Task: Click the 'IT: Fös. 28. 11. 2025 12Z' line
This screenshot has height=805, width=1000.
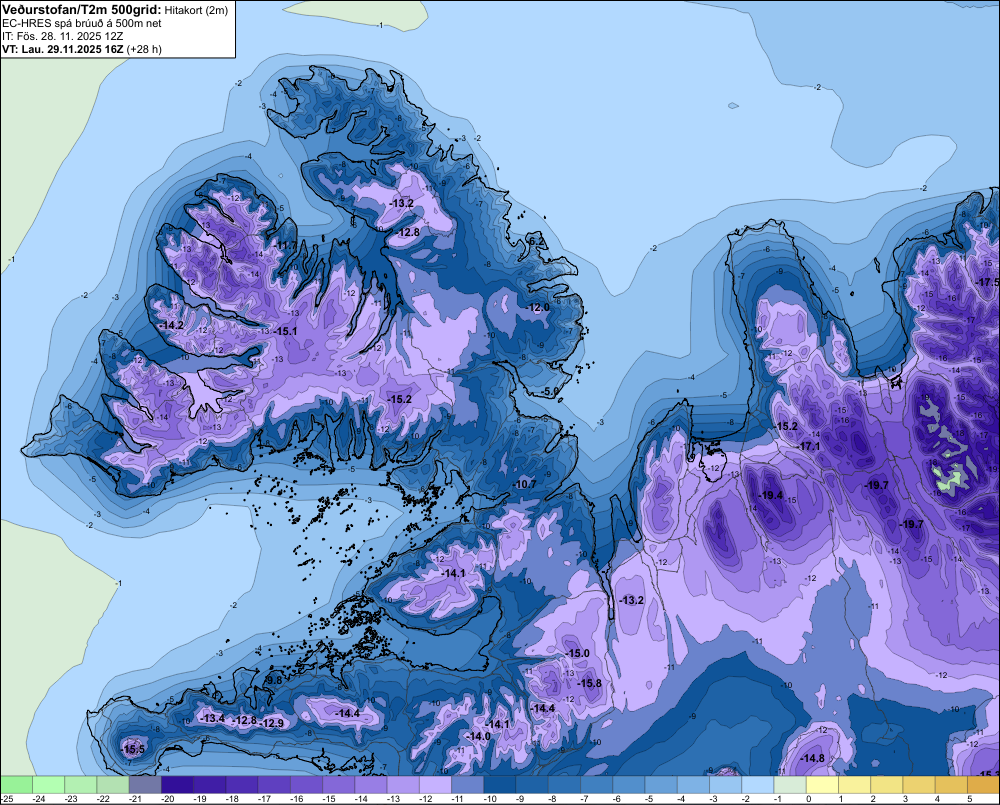Action: (x=62, y=36)
